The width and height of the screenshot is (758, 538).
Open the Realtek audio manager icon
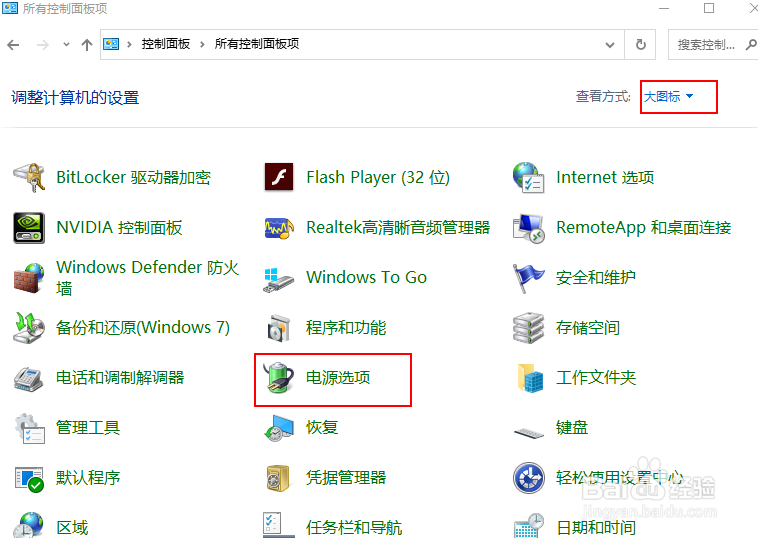279,228
